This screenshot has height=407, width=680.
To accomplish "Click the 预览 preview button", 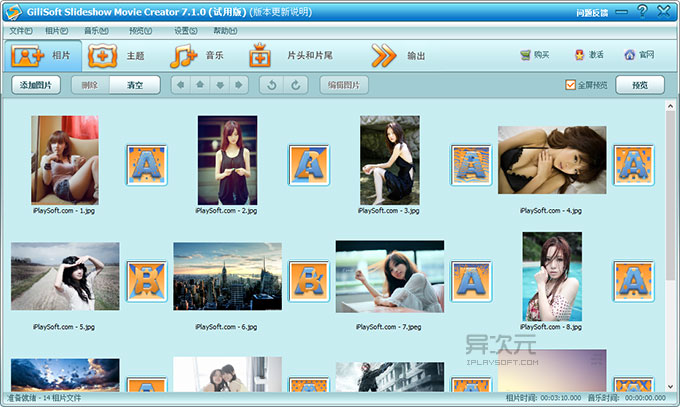I will click(640, 85).
